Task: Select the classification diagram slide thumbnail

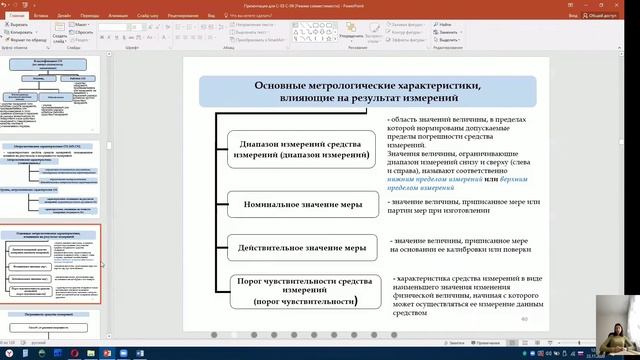Action: 49,94
